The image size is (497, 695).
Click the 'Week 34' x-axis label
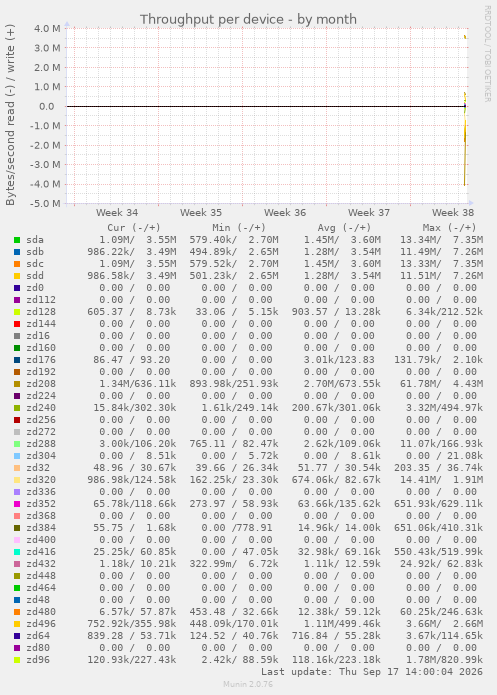click(x=117, y=212)
